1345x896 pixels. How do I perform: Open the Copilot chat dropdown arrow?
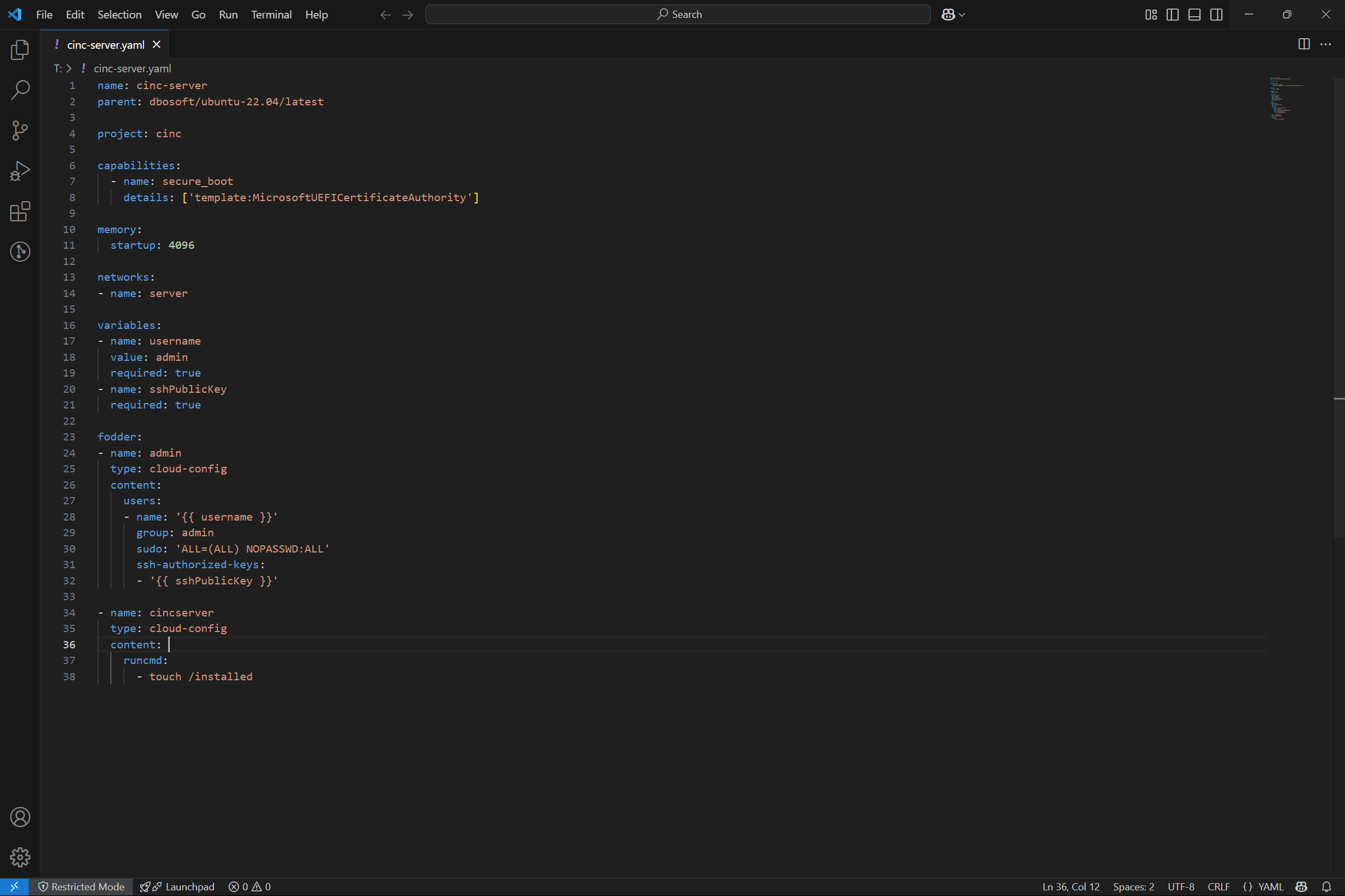click(962, 15)
